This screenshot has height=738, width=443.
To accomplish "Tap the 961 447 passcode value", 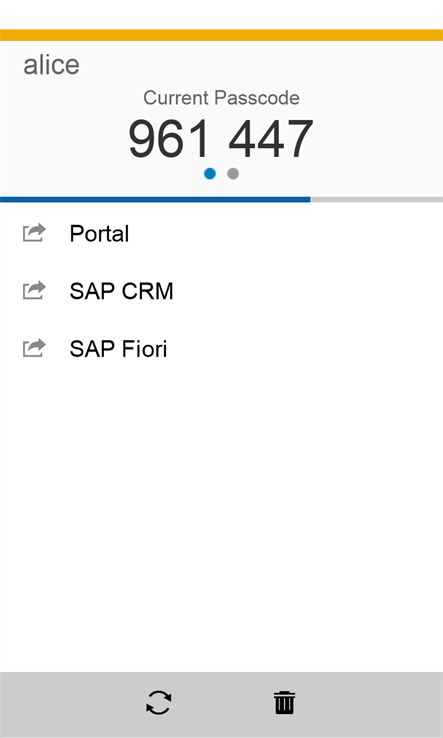I will [x=221, y=139].
